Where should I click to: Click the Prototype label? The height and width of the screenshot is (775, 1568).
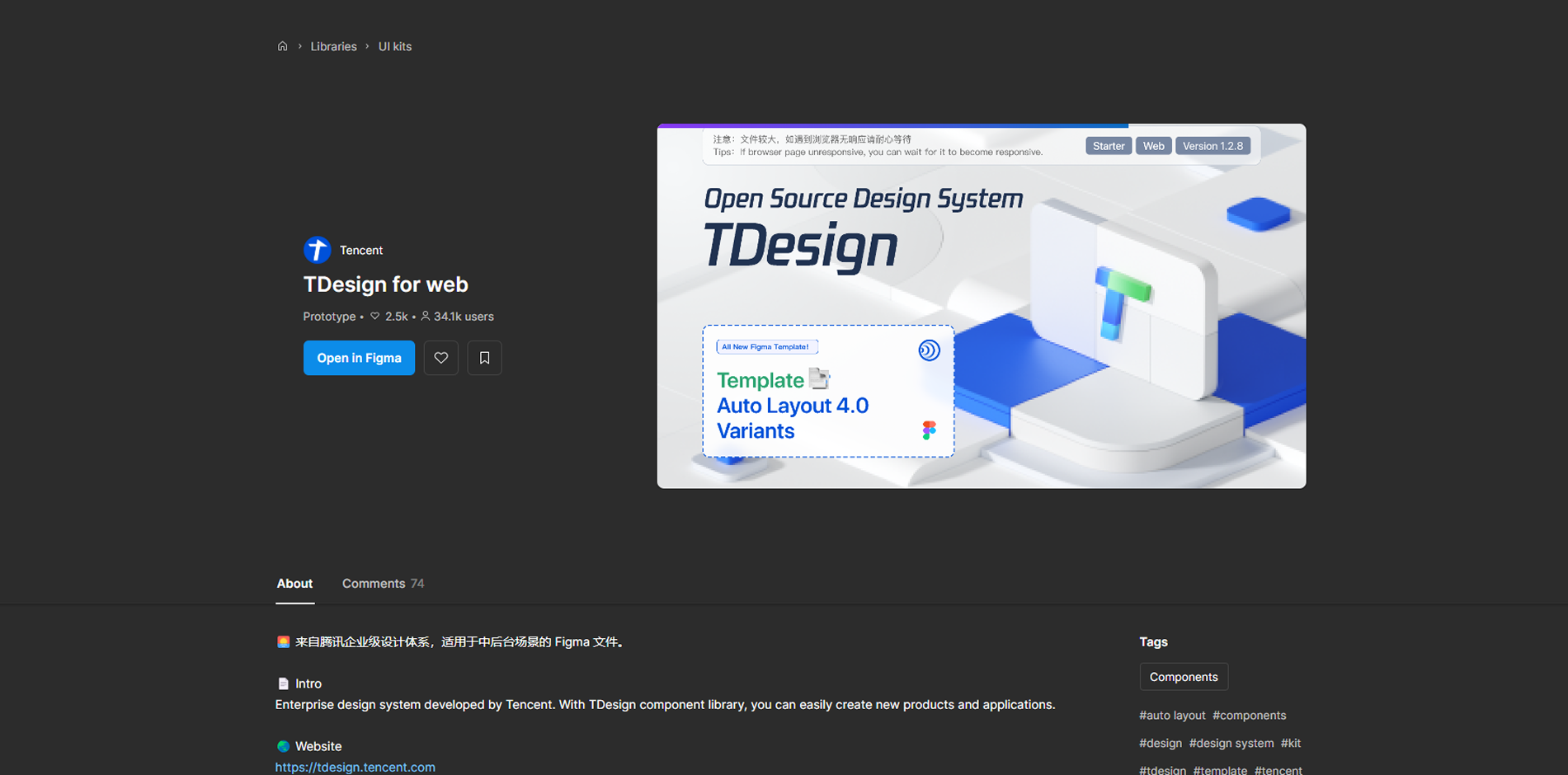click(x=329, y=317)
